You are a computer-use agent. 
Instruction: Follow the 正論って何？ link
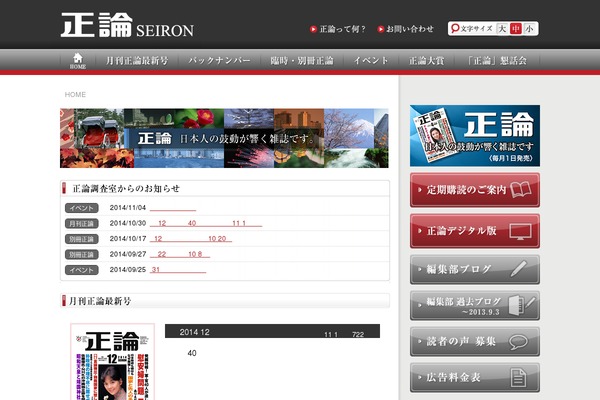coord(338,29)
